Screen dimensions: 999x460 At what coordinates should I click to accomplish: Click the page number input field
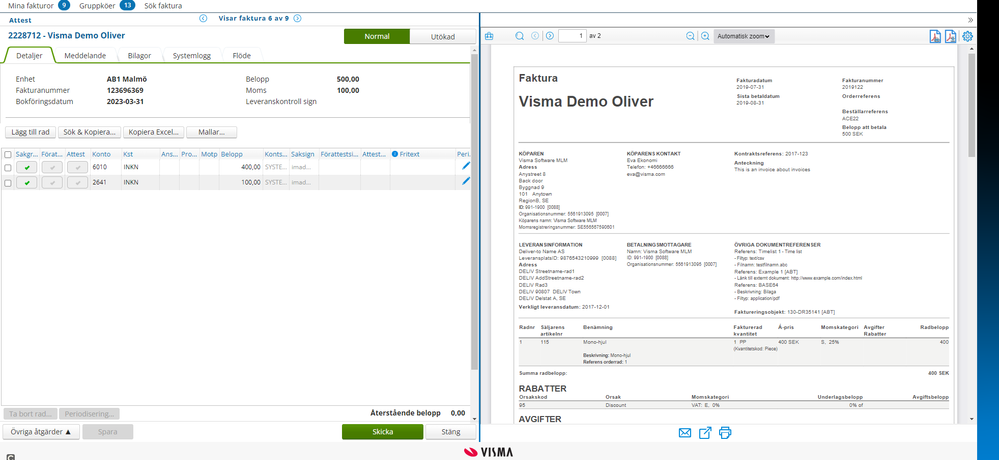point(572,36)
